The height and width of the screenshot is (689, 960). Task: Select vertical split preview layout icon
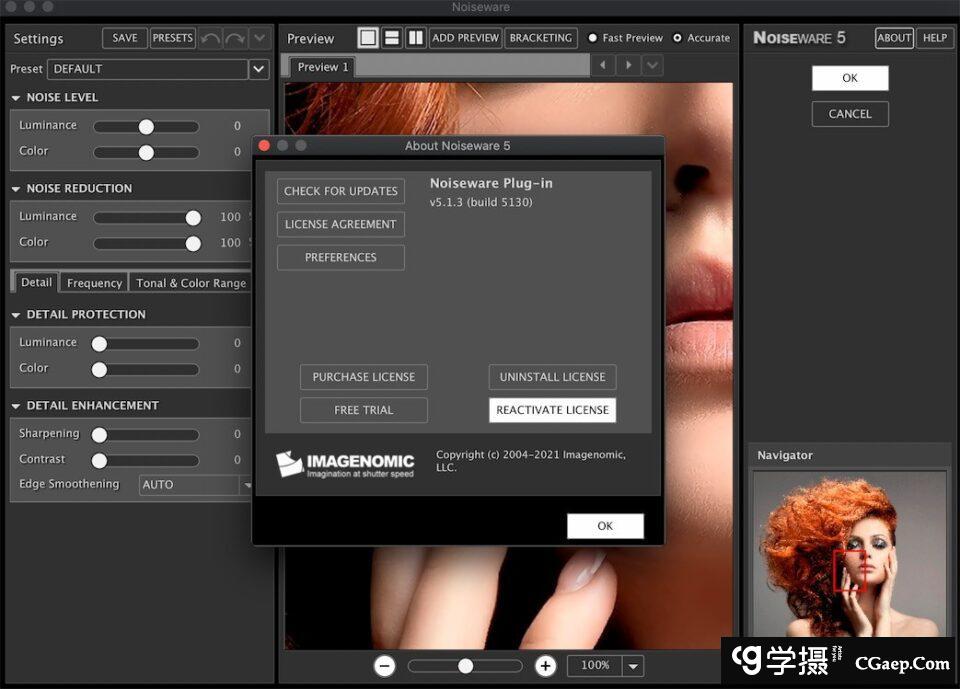[x=415, y=38]
